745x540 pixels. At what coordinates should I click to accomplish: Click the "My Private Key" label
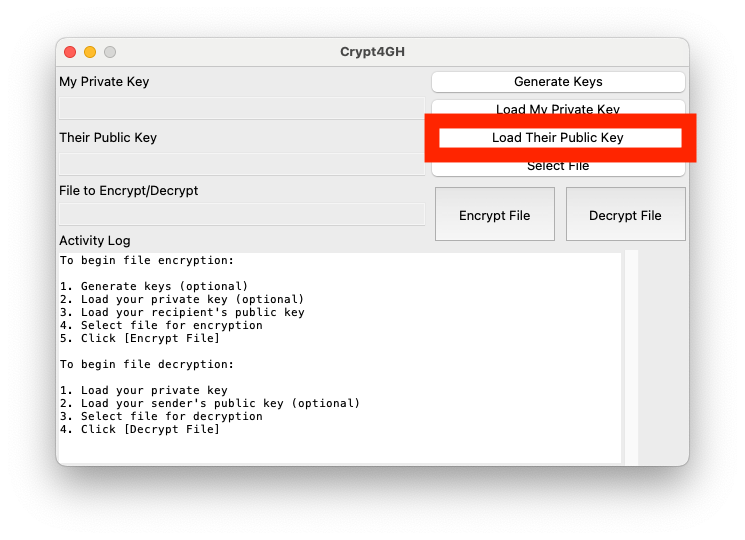coord(104,82)
